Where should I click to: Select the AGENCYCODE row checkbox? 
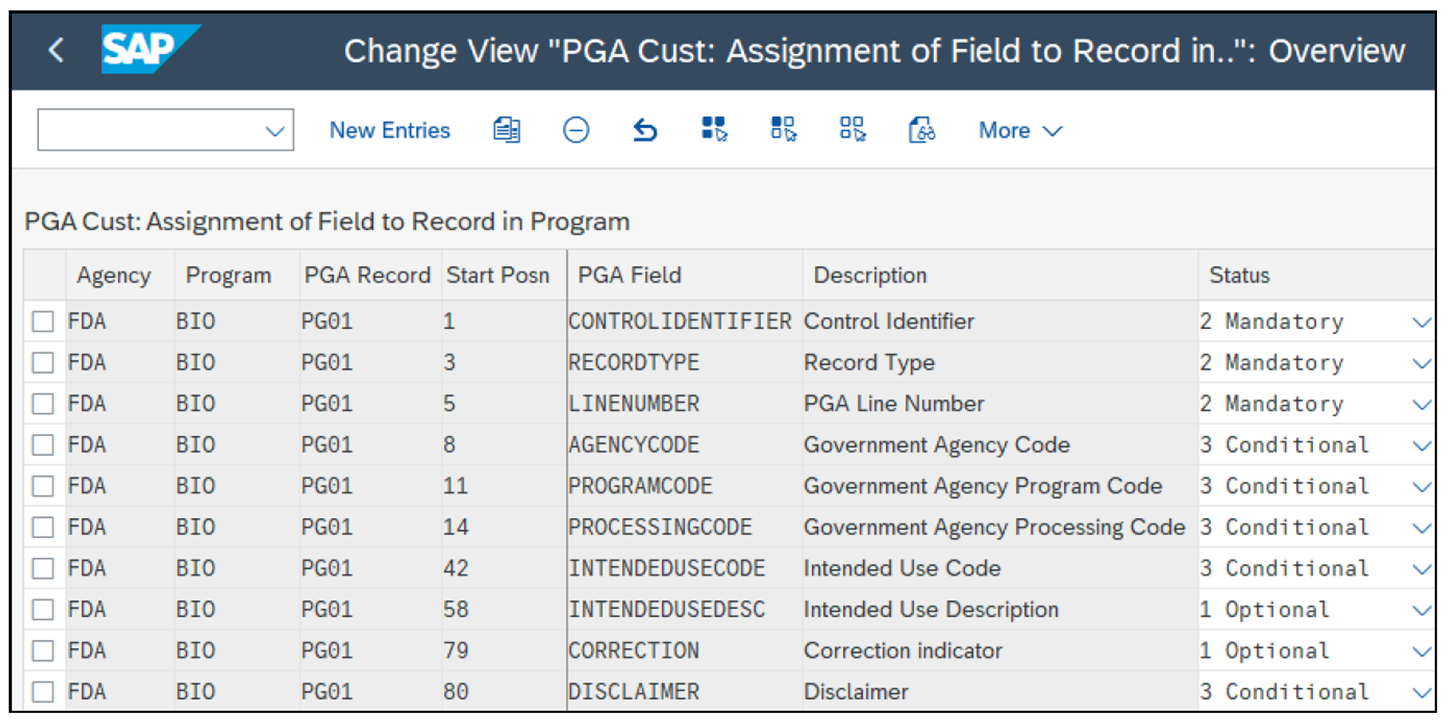(43, 444)
